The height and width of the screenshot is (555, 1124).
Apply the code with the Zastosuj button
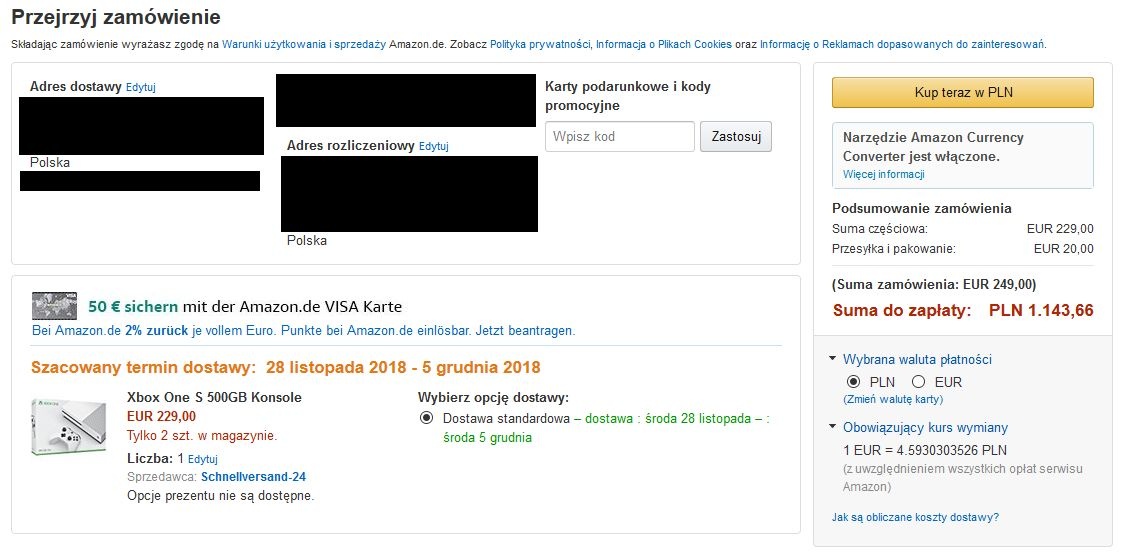[x=736, y=136]
